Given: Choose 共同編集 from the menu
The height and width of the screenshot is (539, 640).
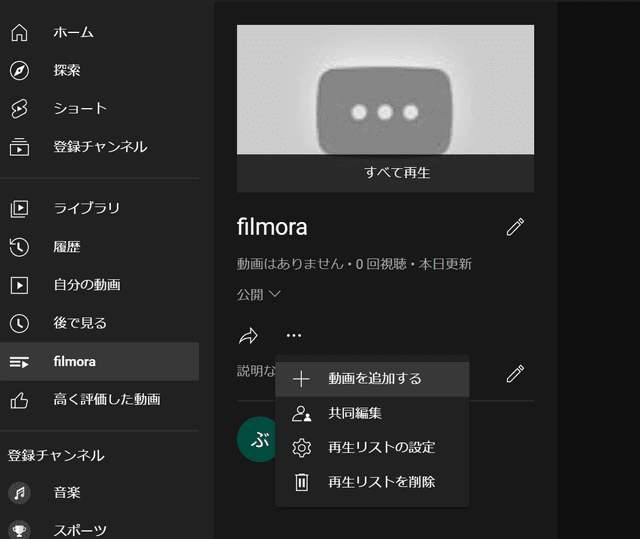Looking at the screenshot, I should point(372,413).
